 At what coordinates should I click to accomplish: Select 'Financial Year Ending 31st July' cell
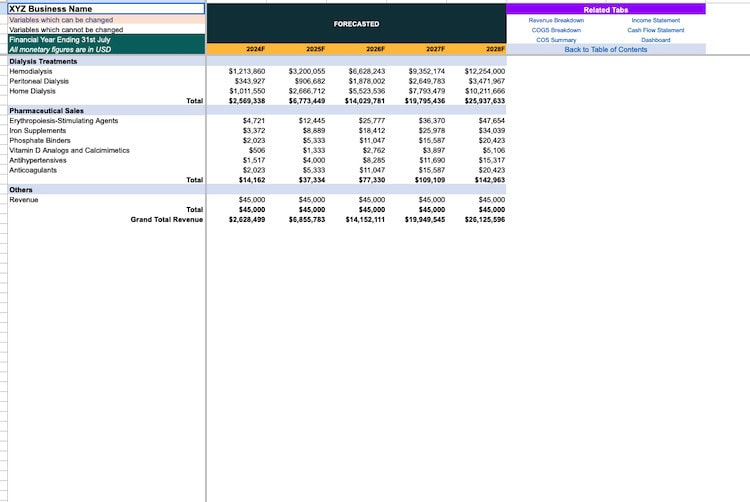click(x=106, y=40)
